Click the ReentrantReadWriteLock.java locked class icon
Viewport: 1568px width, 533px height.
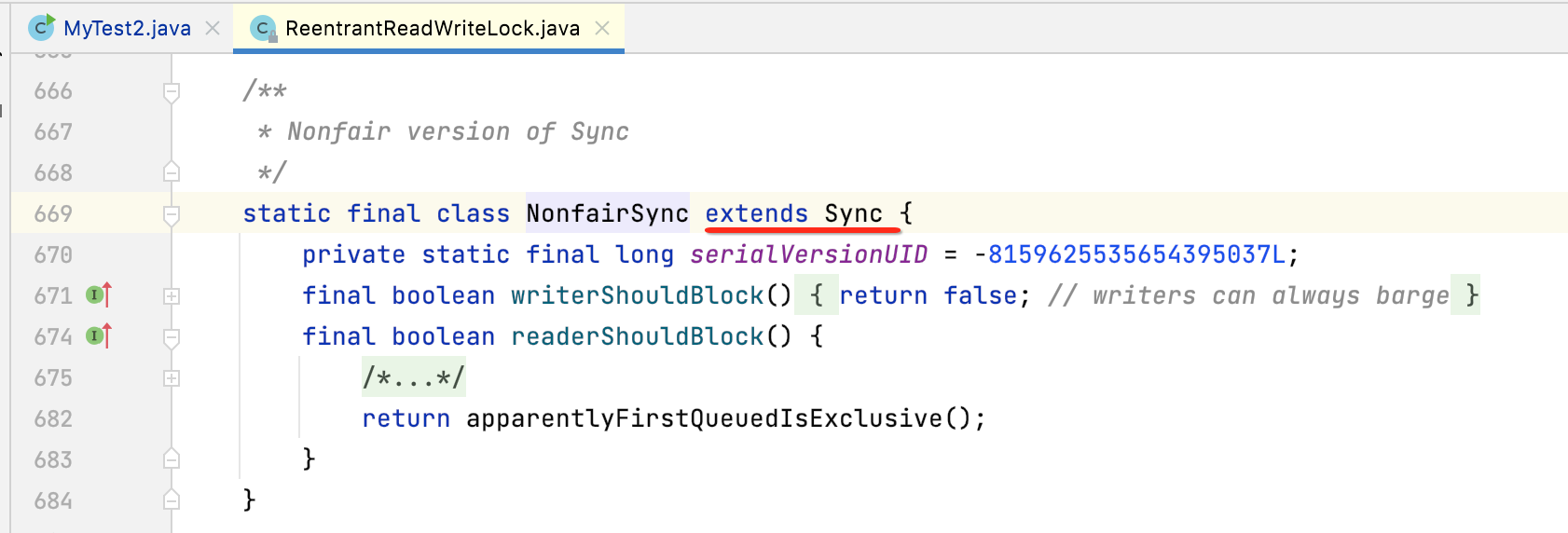(x=264, y=29)
